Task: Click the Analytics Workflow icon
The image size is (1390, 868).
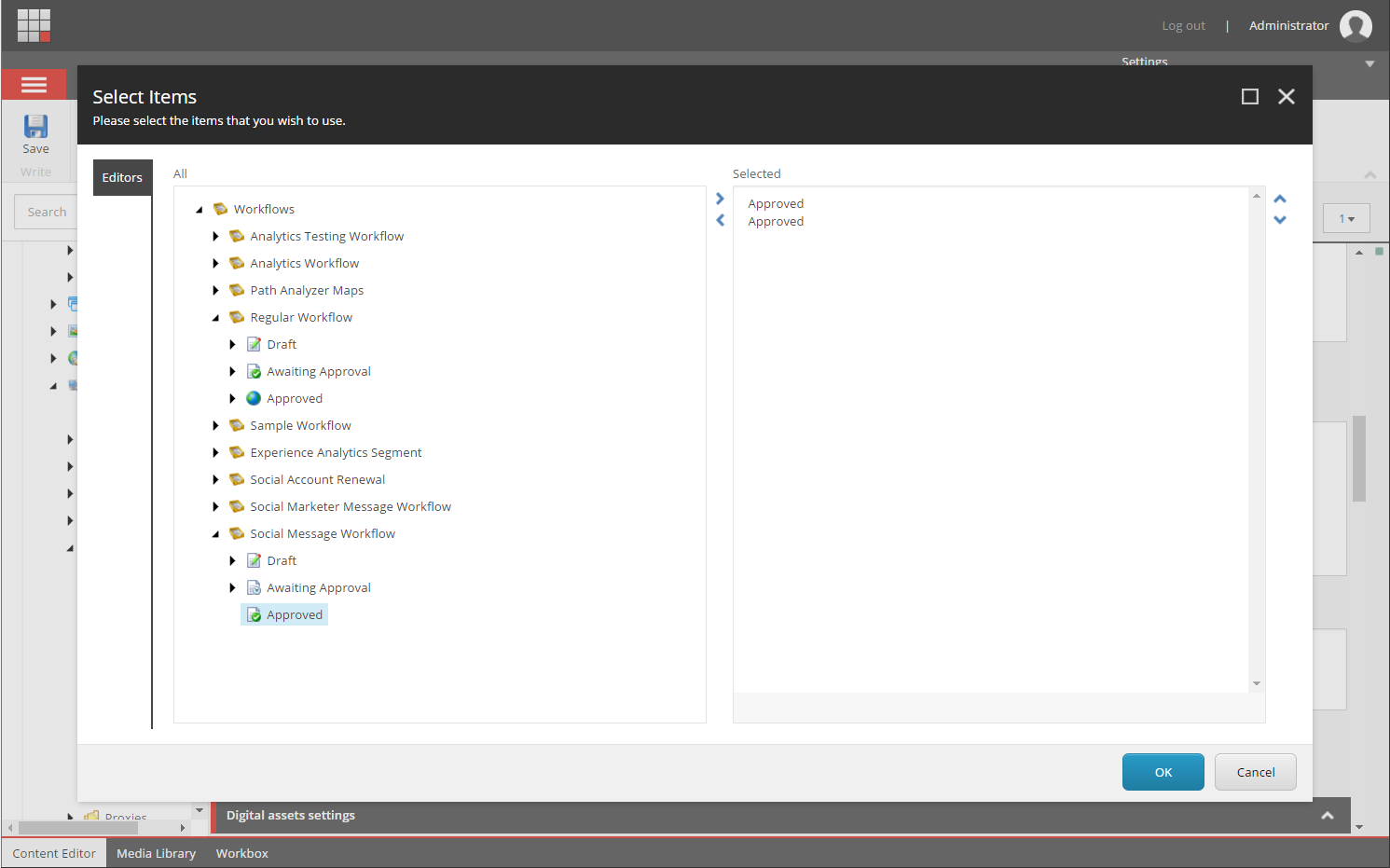Action: click(x=237, y=263)
